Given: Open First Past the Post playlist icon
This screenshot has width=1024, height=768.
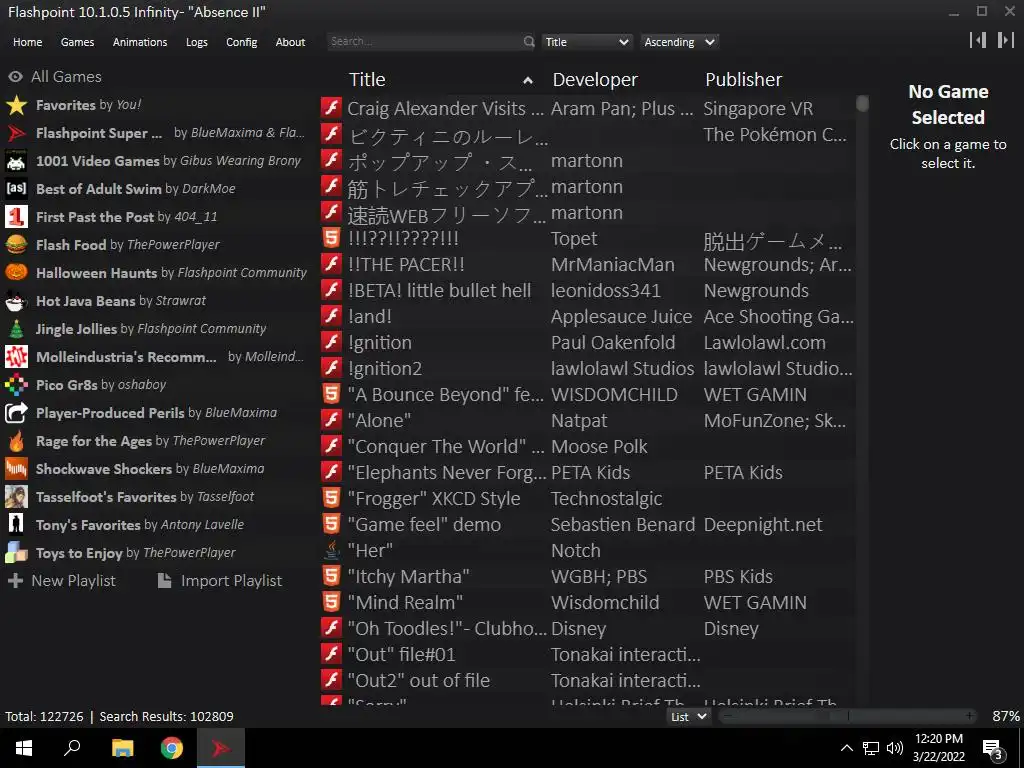Looking at the screenshot, I should pos(16,217).
